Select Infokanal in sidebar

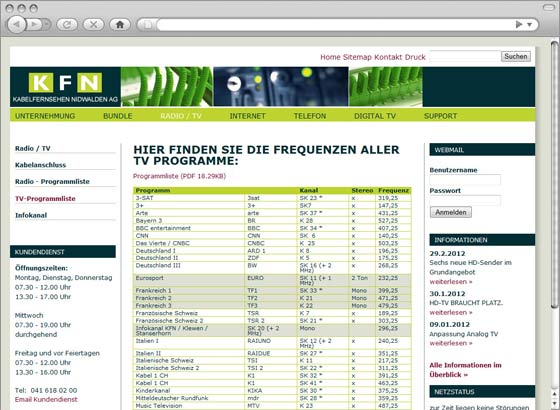click(31, 215)
